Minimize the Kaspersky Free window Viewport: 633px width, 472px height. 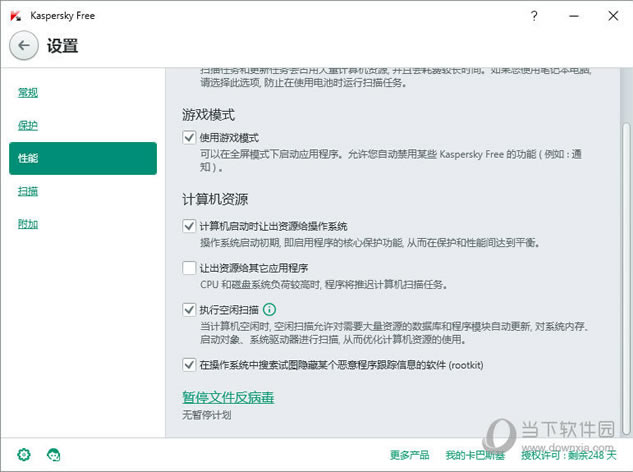pyautogui.click(x=574, y=16)
